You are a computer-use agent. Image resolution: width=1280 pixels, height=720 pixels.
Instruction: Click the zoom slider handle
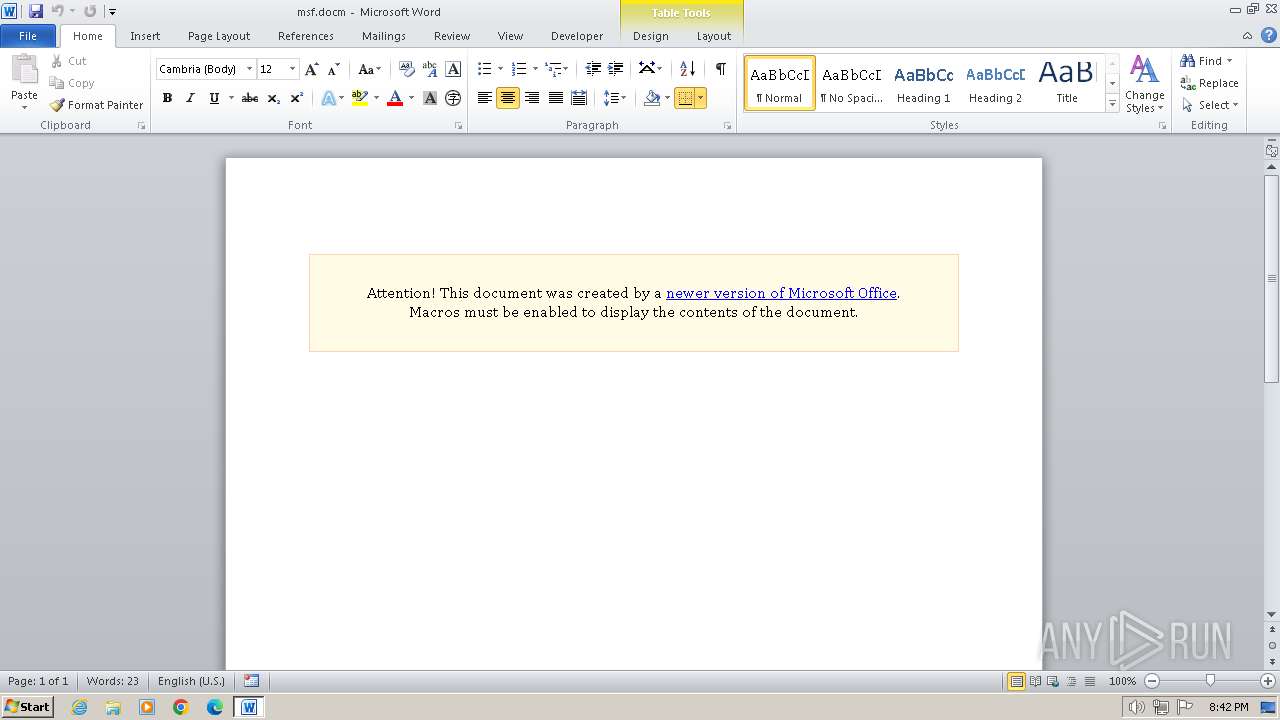coord(1210,681)
